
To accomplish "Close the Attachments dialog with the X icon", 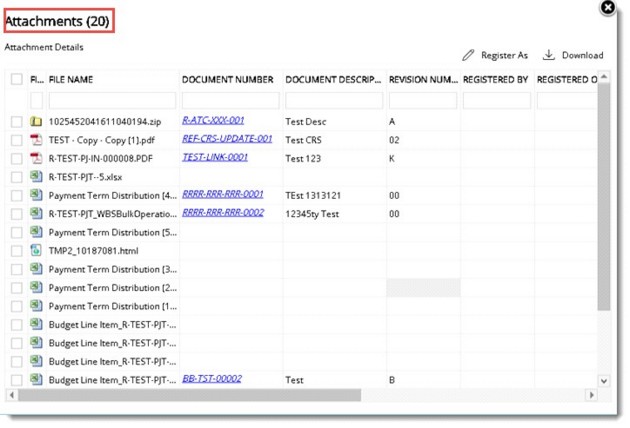I will 607,8.
